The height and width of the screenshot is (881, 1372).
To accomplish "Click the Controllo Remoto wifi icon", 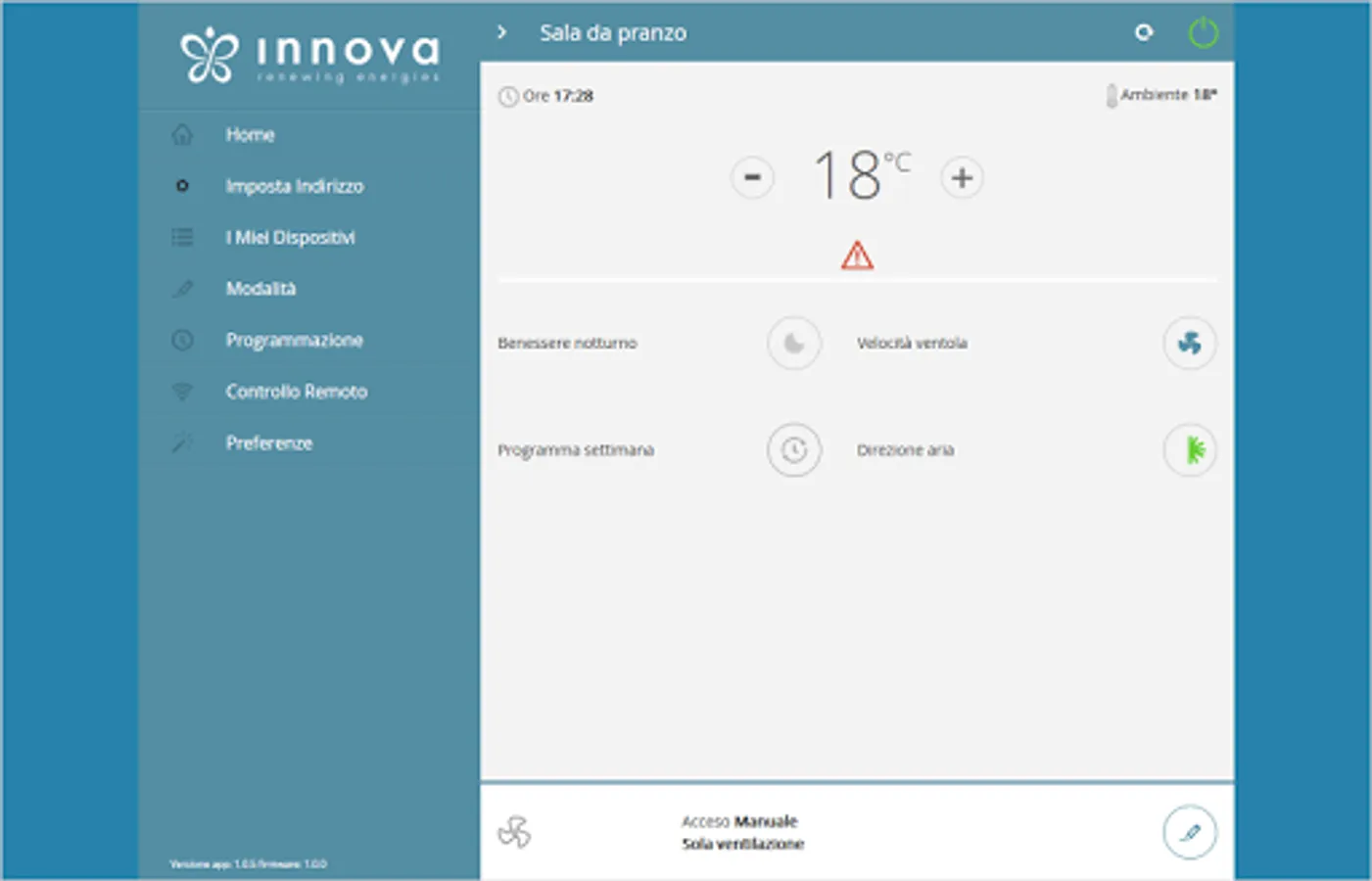I will (x=182, y=392).
